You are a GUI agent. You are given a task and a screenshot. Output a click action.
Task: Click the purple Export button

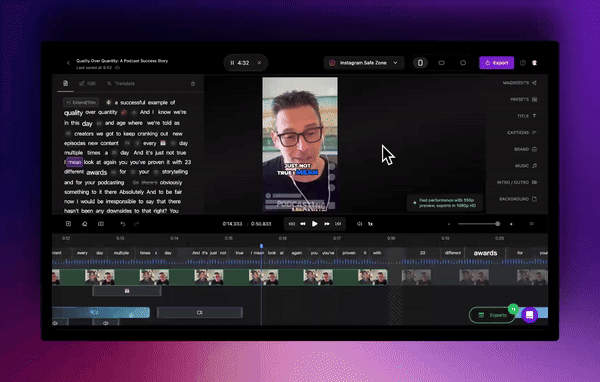point(496,63)
